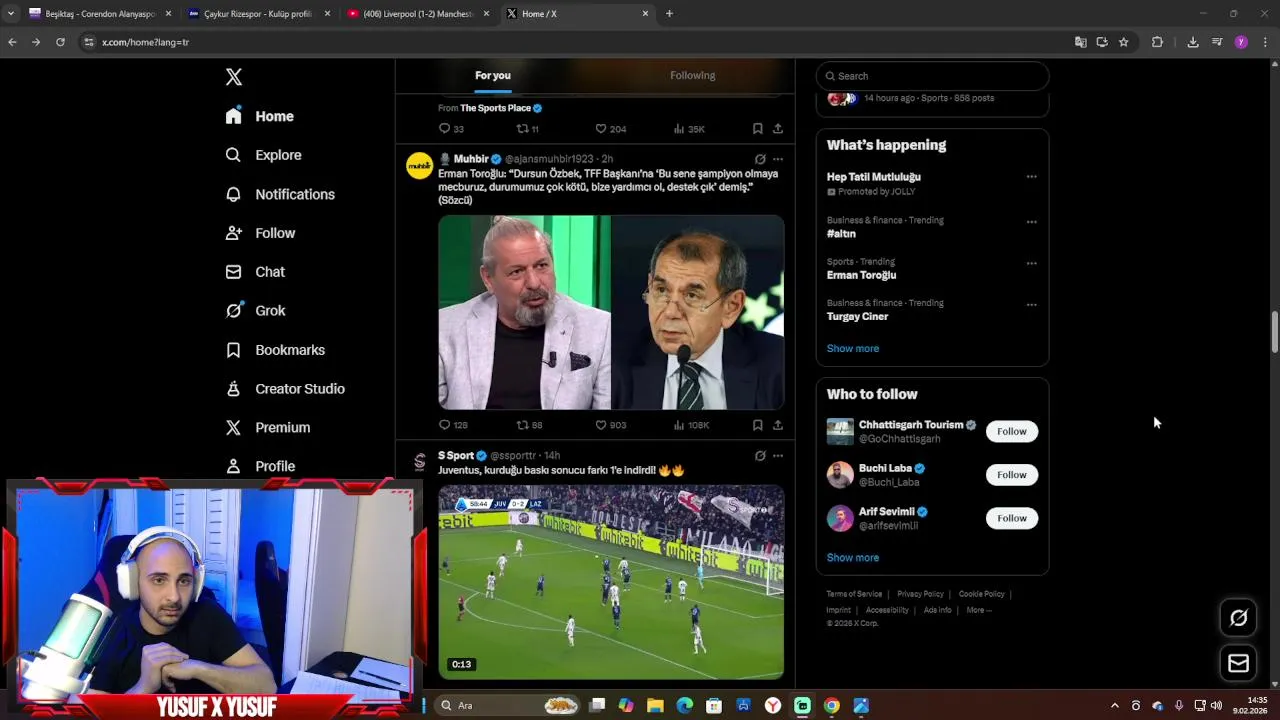The image size is (1280, 720).
Task: Open the Erman Toroğlu trending topic
Action: click(861, 275)
